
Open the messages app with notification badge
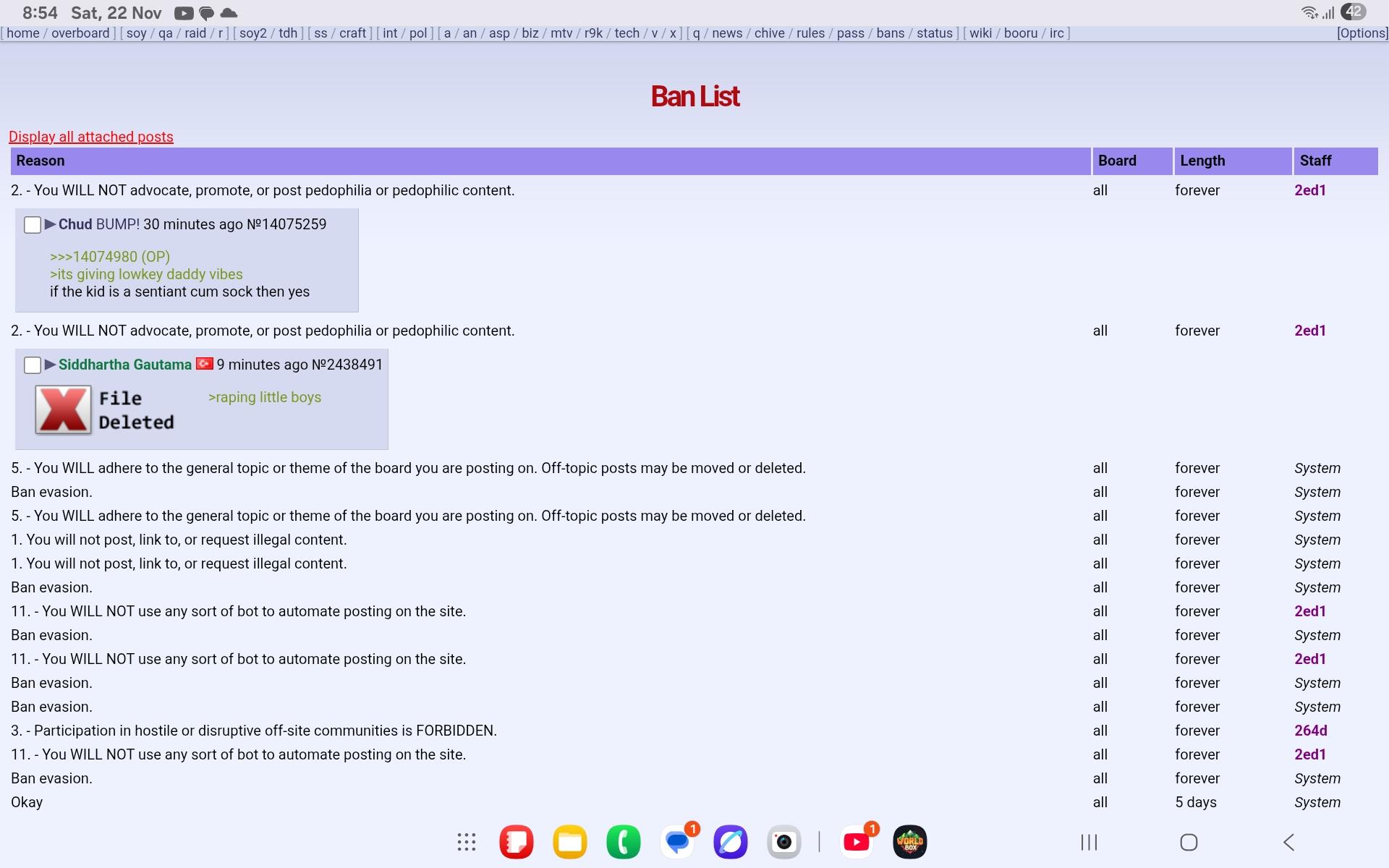click(x=677, y=842)
